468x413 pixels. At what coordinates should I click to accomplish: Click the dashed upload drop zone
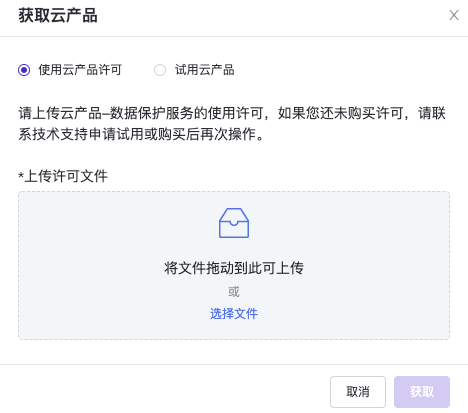tap(234, 265)
